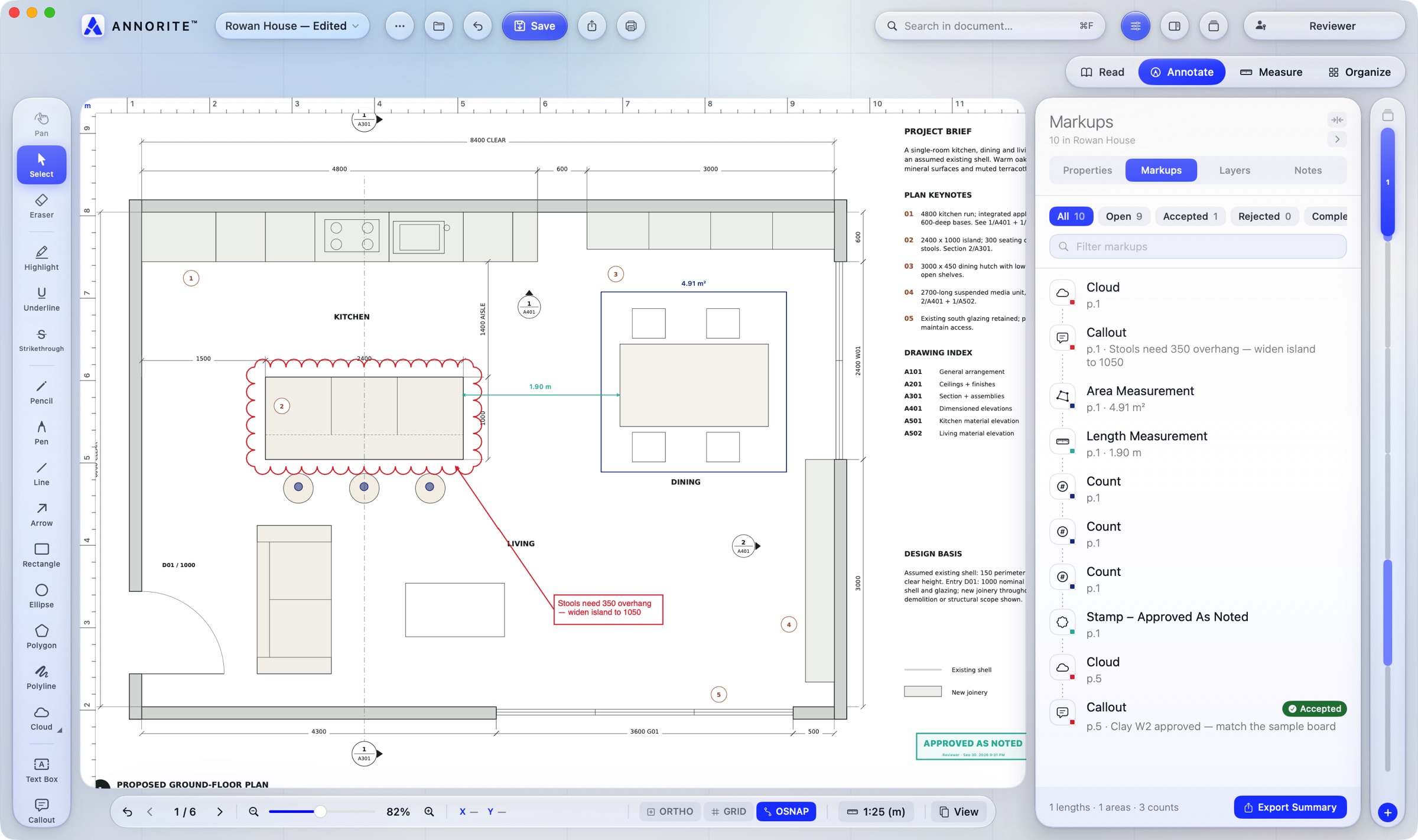Open the View options menu
1418x840 pixels.
tap(958, 812)
